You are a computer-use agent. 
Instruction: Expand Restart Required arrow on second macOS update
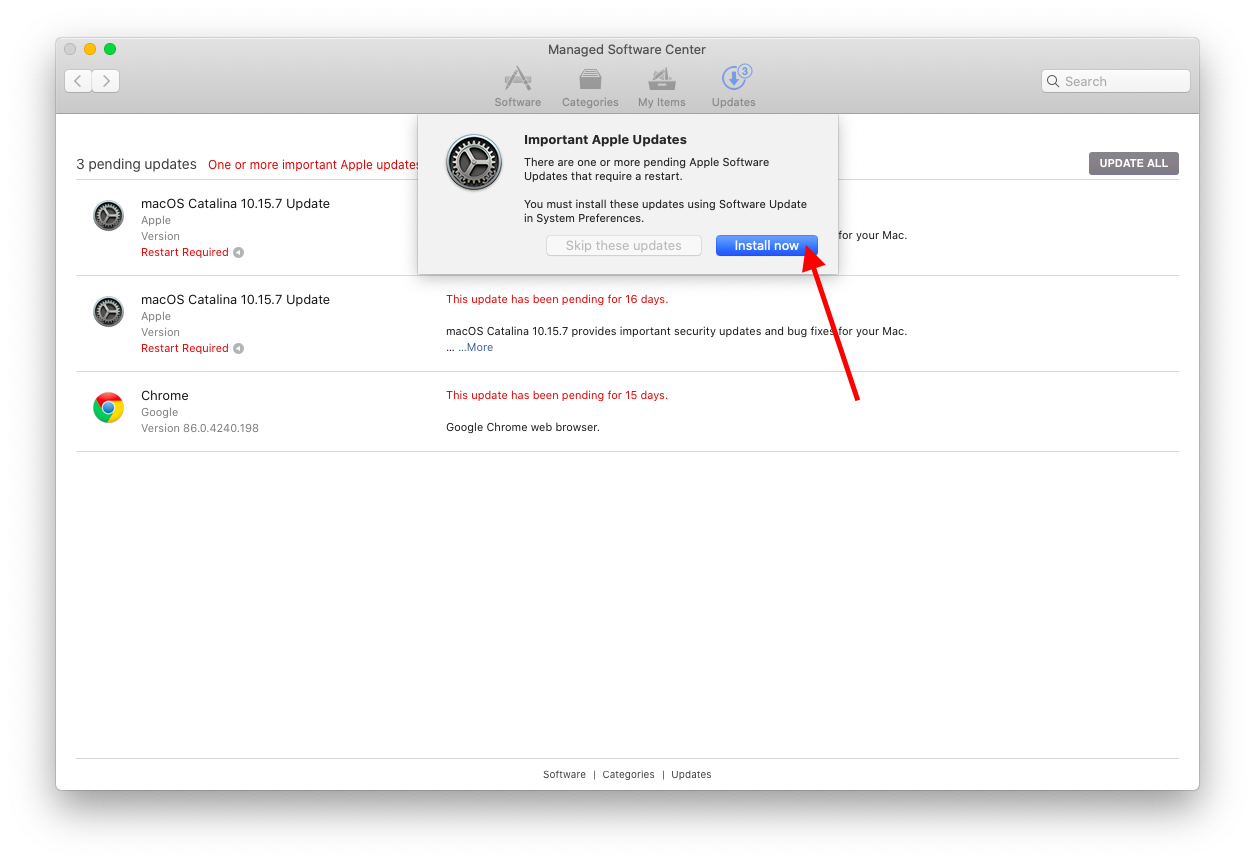tap(239, 349)
